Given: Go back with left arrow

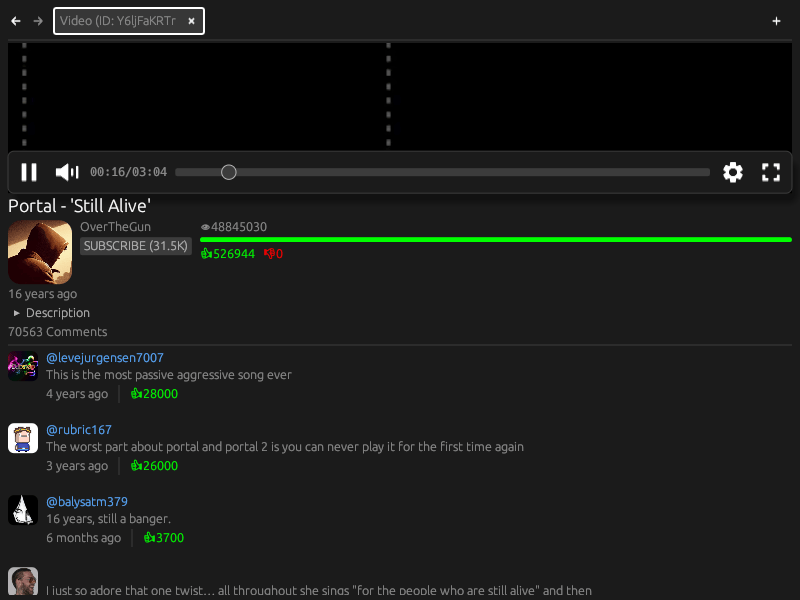Looking at the screenshot, I should [x=16, y=21].
